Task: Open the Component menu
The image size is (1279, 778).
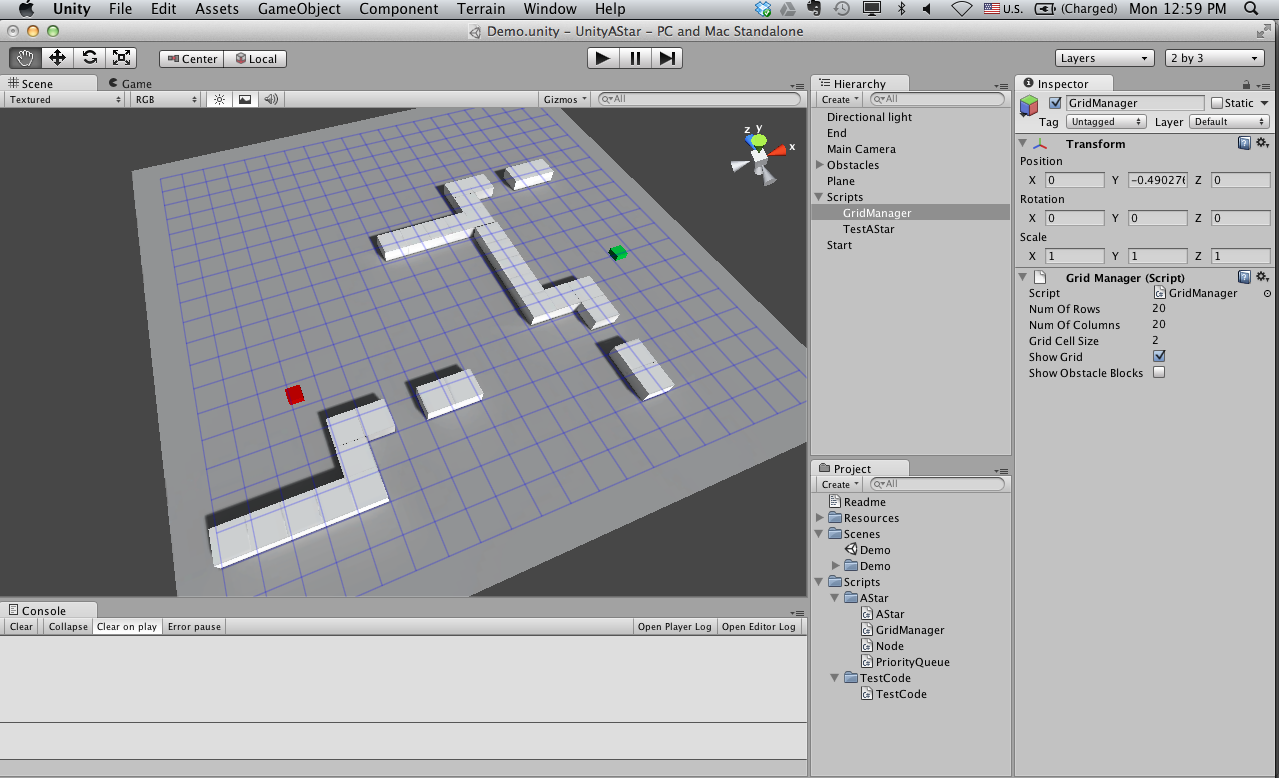Action: point(399,9)
